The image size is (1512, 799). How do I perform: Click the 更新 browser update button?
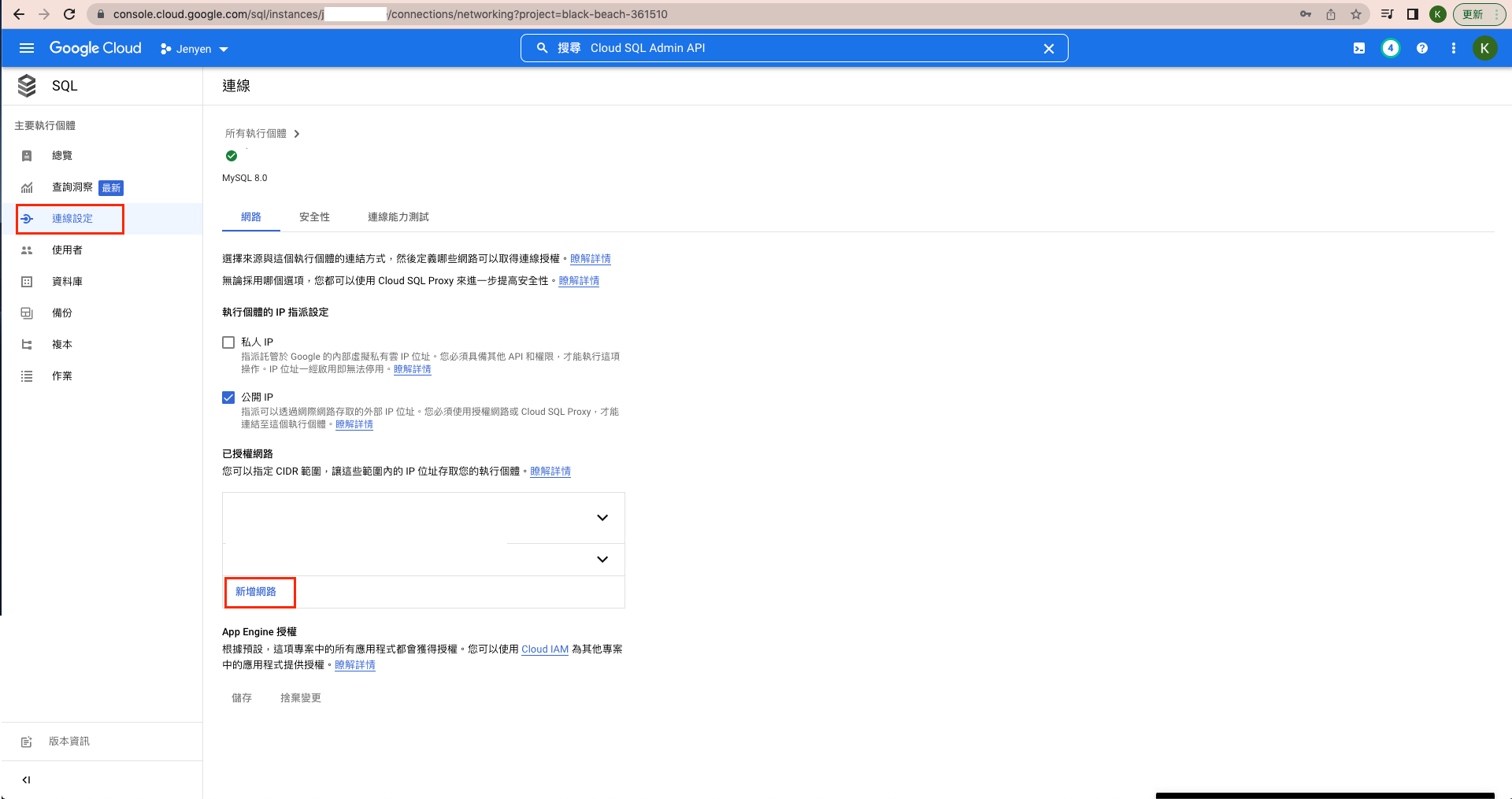[1479, 14]
